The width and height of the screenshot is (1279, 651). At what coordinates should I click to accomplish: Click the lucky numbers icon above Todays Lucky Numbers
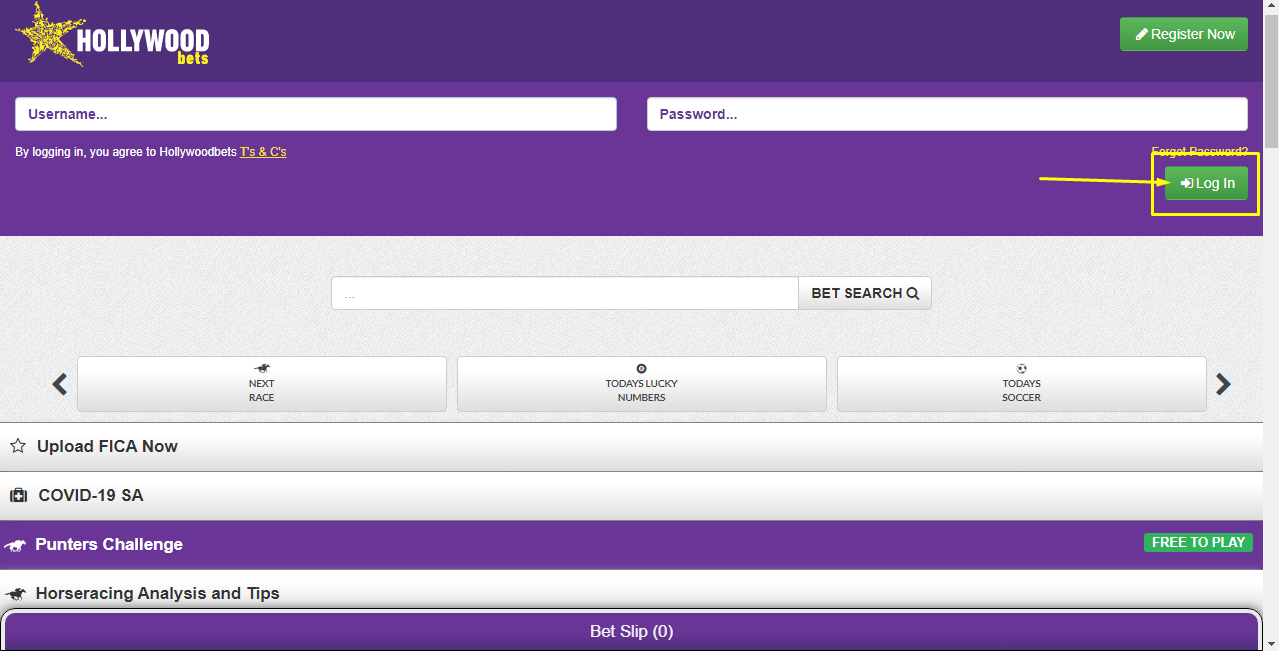[641, 369]
